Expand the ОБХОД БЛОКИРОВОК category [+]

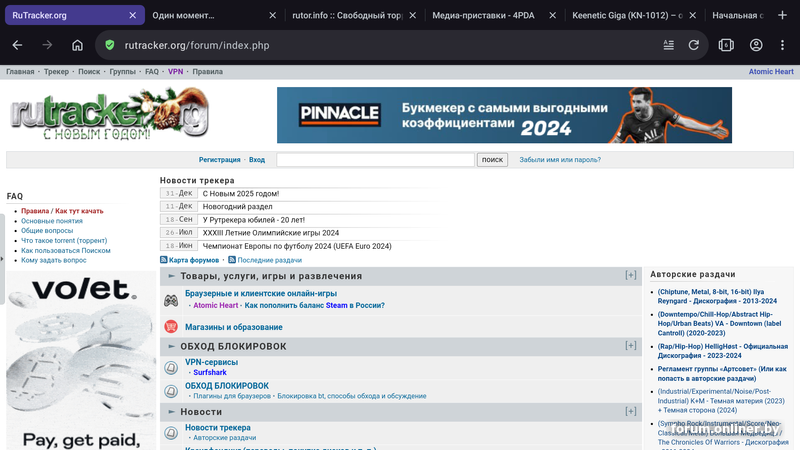coord(631,345)
